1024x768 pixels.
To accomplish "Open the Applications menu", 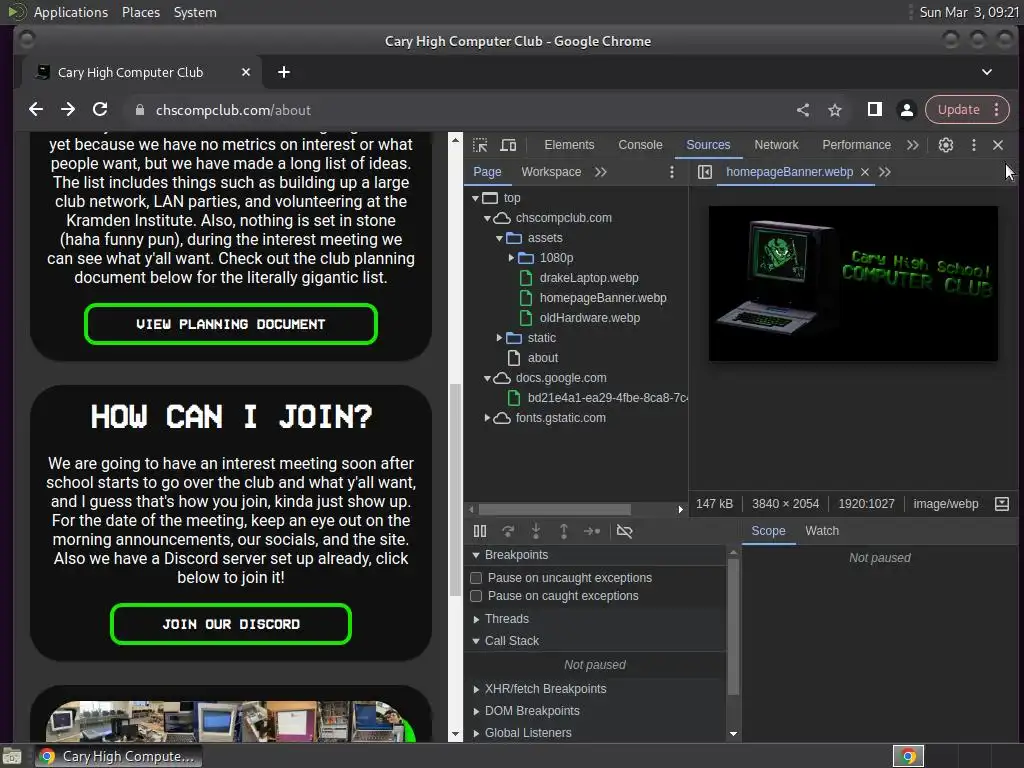I will pyautogui.click(x=71, y=12).
